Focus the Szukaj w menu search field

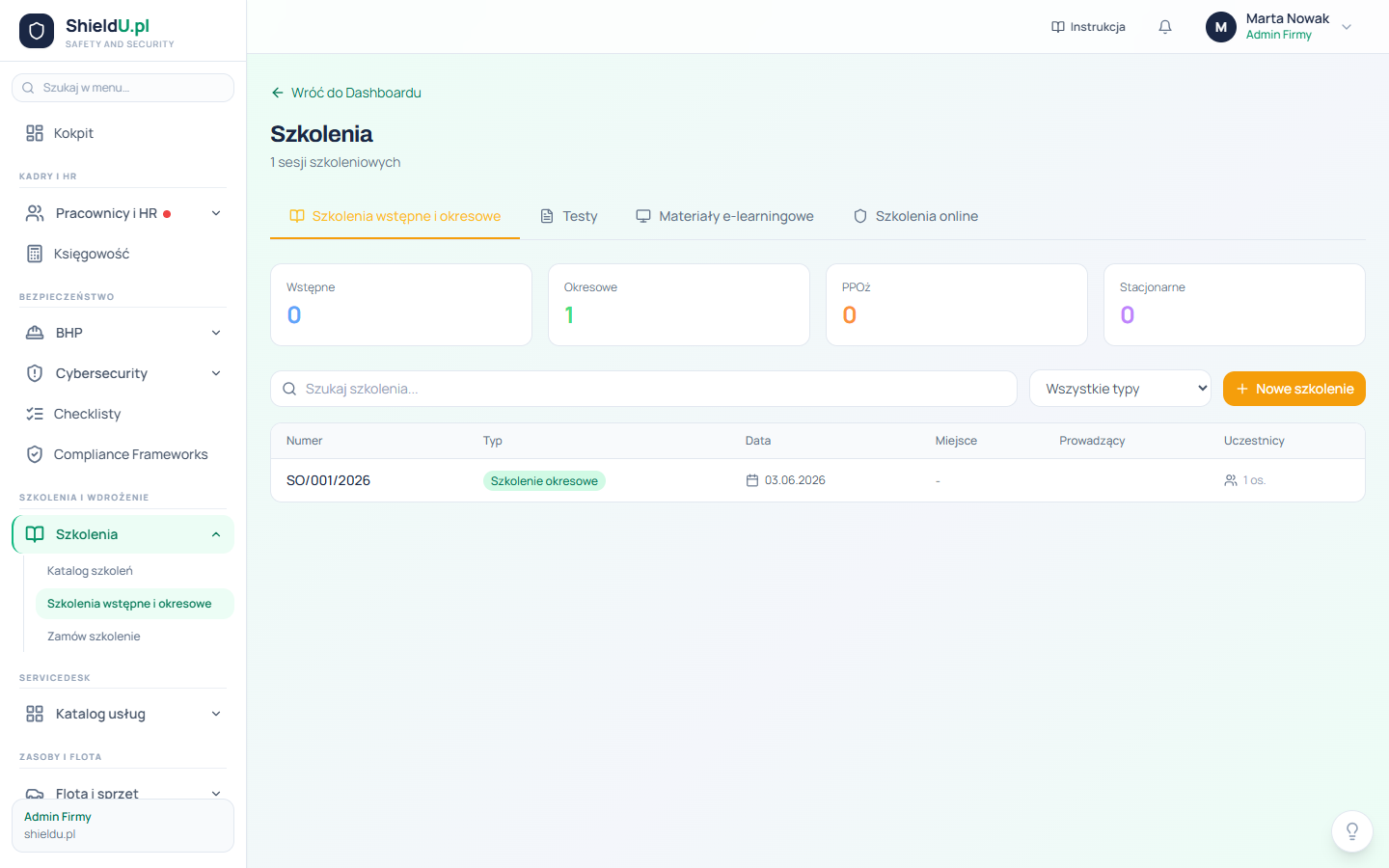123,88
